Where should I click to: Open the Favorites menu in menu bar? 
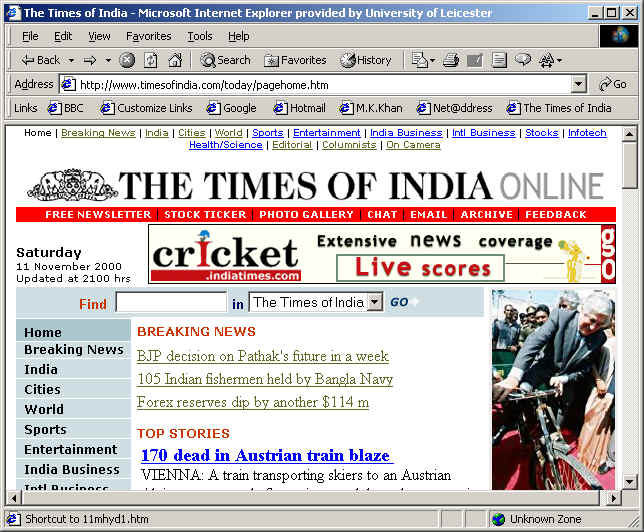click(149, 37)
